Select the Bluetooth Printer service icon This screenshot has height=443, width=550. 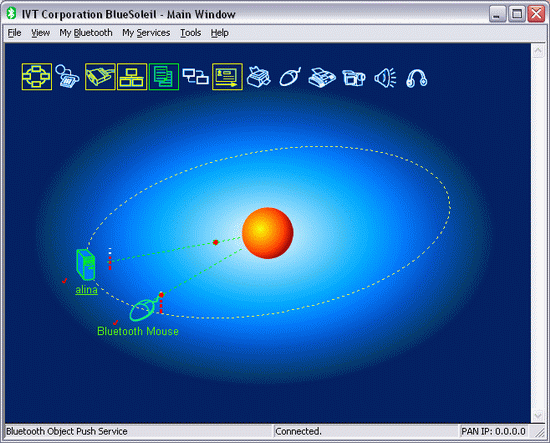[259, 76]
